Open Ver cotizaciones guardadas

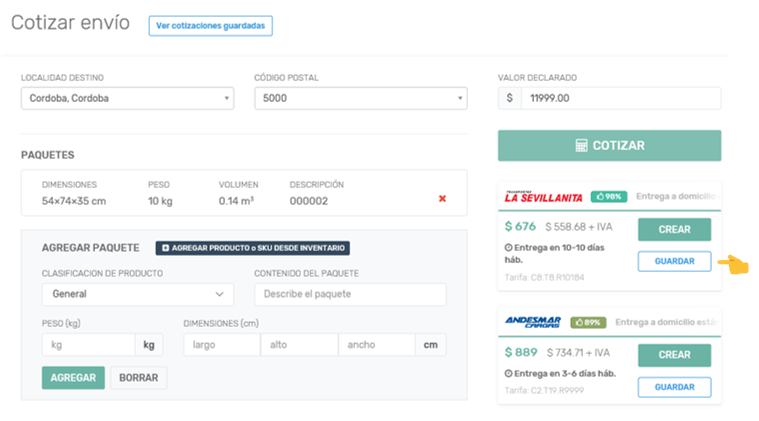point(210,26)
